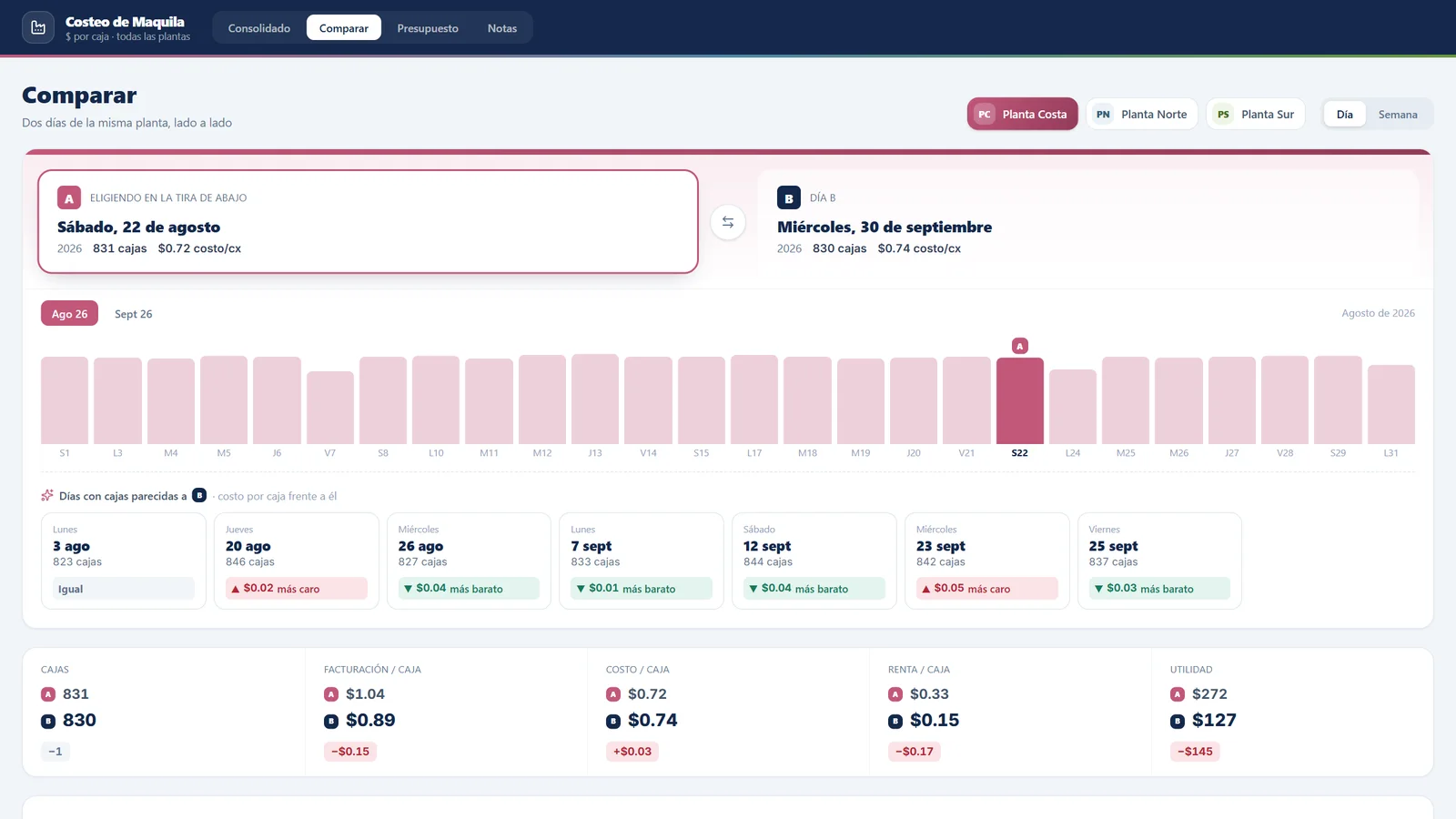
Task: Click the PC badge icon of Planta Costa
Action: (x=985, y=115)
